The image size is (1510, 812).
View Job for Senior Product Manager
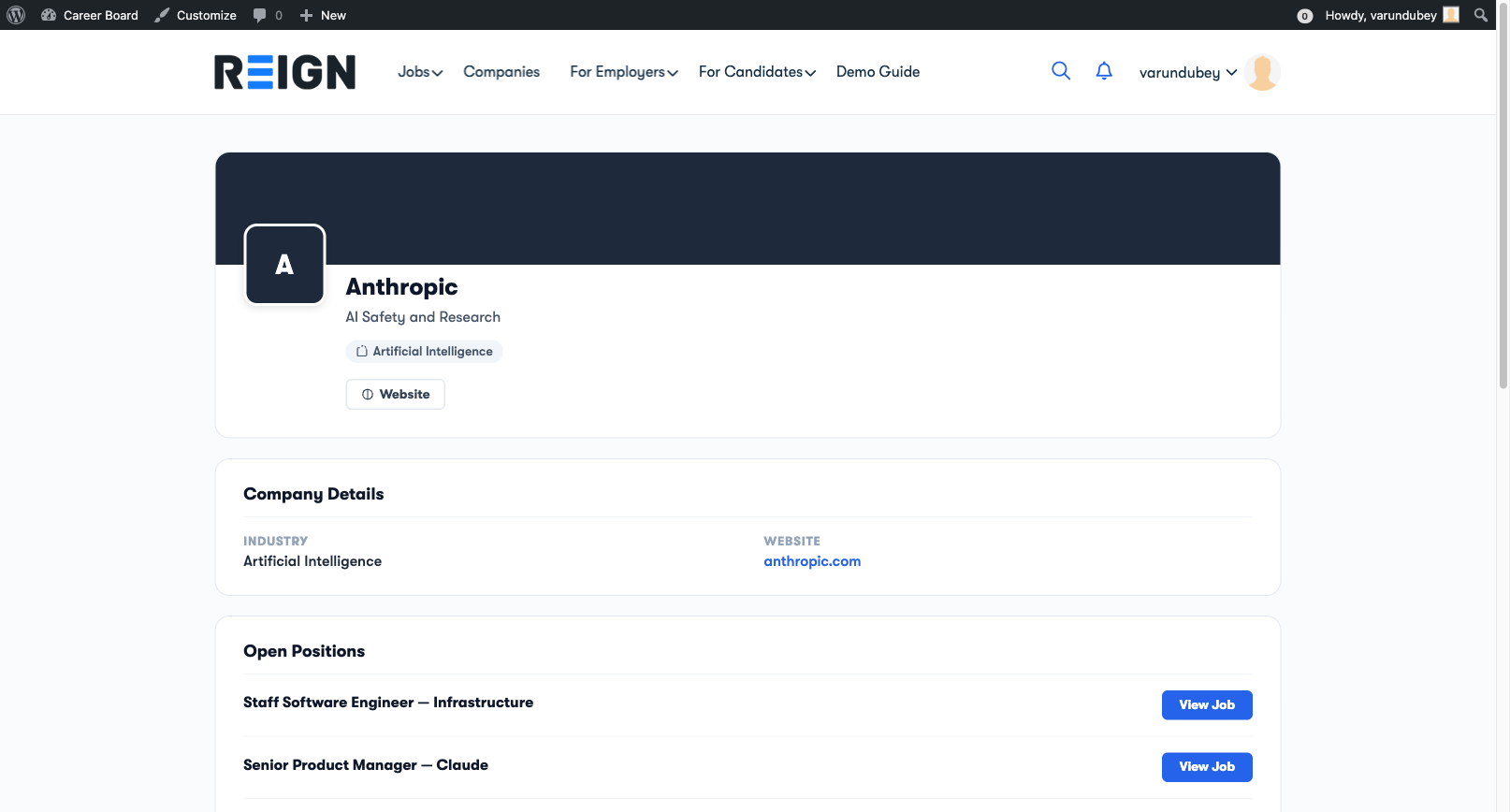(1207, 767)
